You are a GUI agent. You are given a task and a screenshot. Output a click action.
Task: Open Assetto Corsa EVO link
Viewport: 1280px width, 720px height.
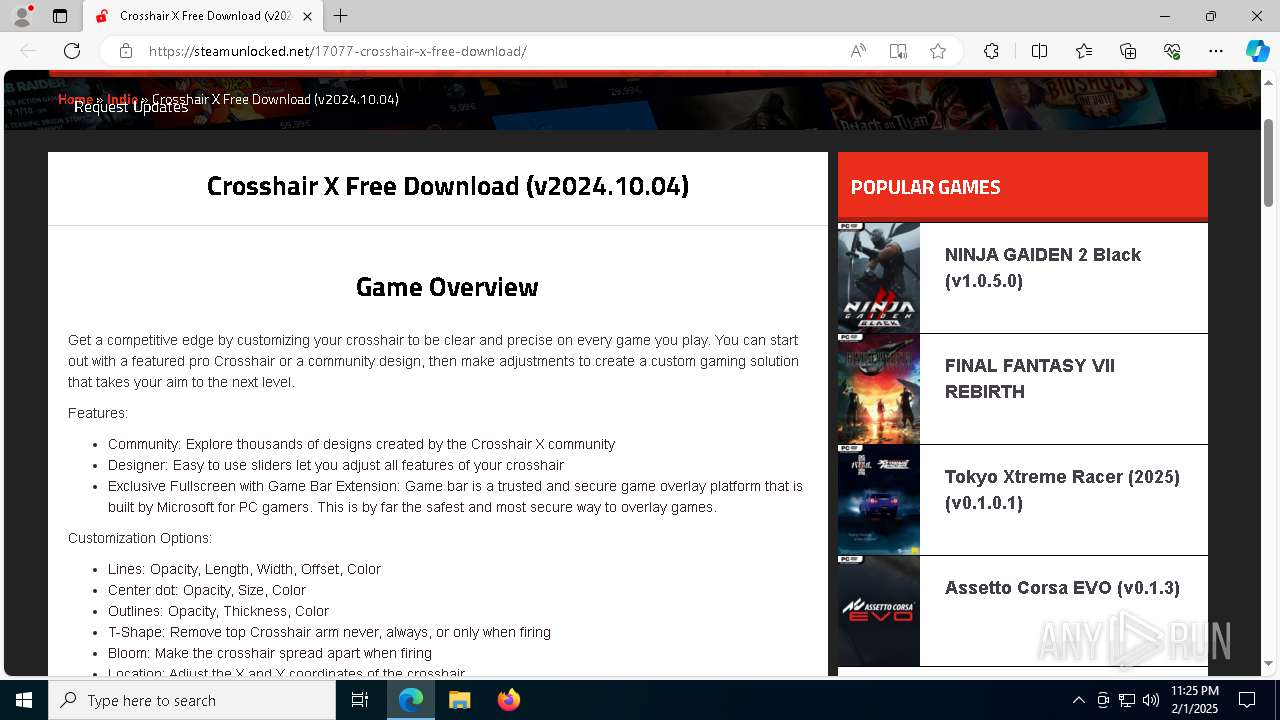pos(1062,588)
